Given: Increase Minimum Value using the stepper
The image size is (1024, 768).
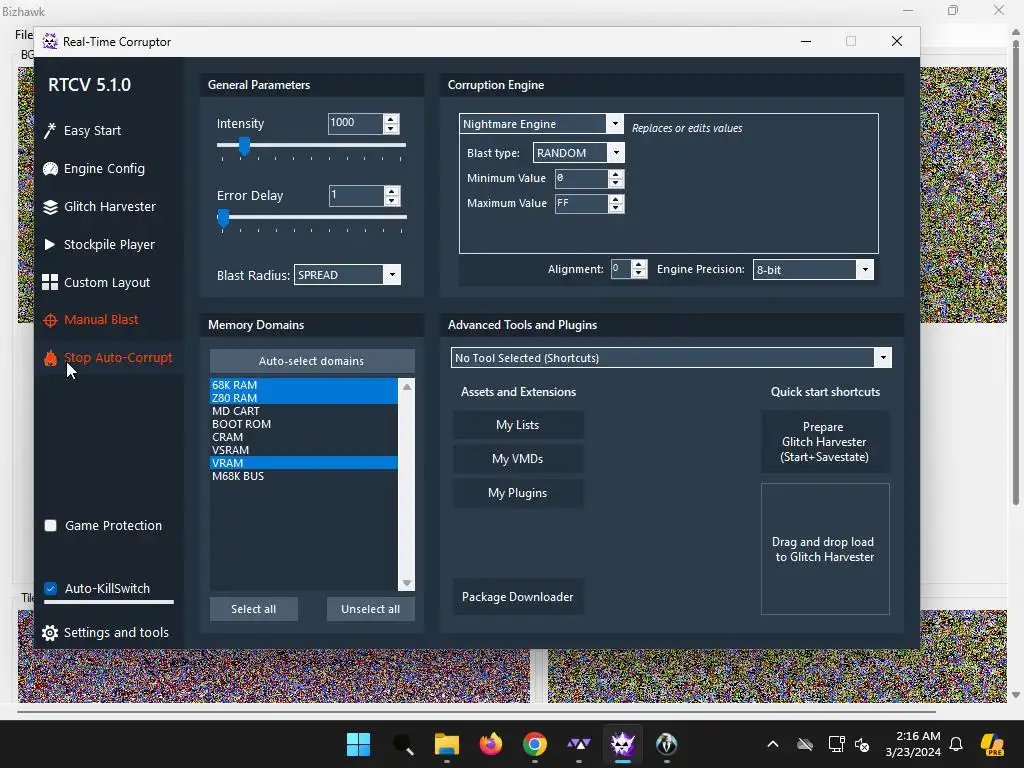Looking at the screenshot, I should tap(615, 174).
